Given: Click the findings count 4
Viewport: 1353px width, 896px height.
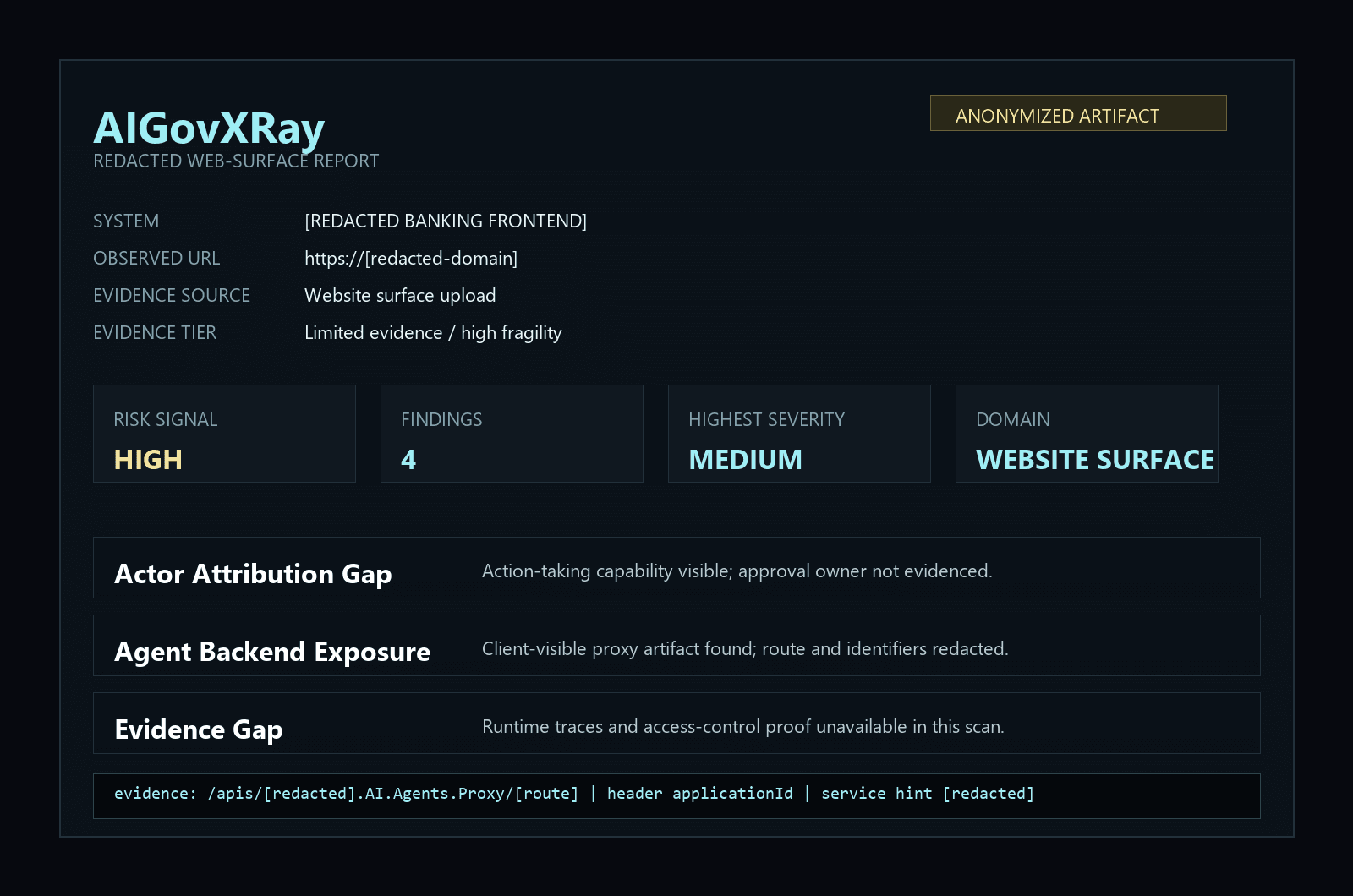Looking at the screenshot, I should [x=408, y=459].
